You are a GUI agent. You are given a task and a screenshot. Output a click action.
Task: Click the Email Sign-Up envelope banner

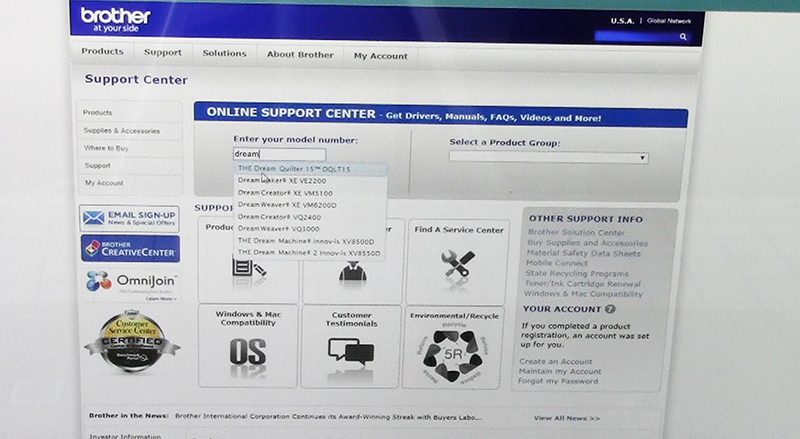coord(130,218)
